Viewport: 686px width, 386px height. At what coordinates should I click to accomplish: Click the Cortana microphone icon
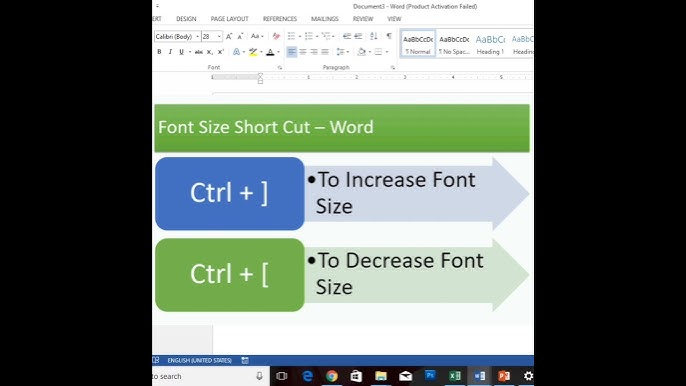(259, 376)
